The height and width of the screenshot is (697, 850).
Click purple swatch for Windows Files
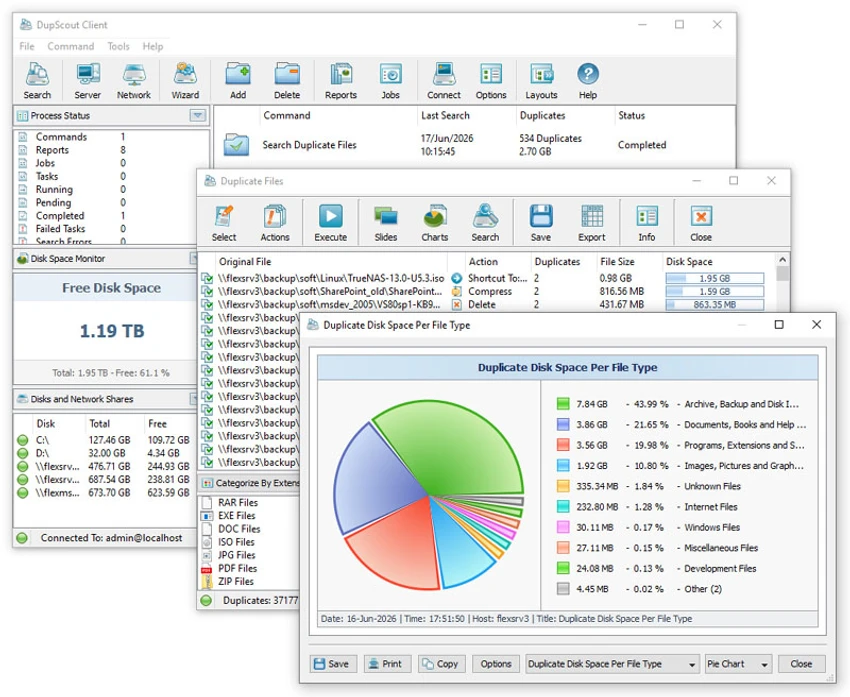click(563, 527)
